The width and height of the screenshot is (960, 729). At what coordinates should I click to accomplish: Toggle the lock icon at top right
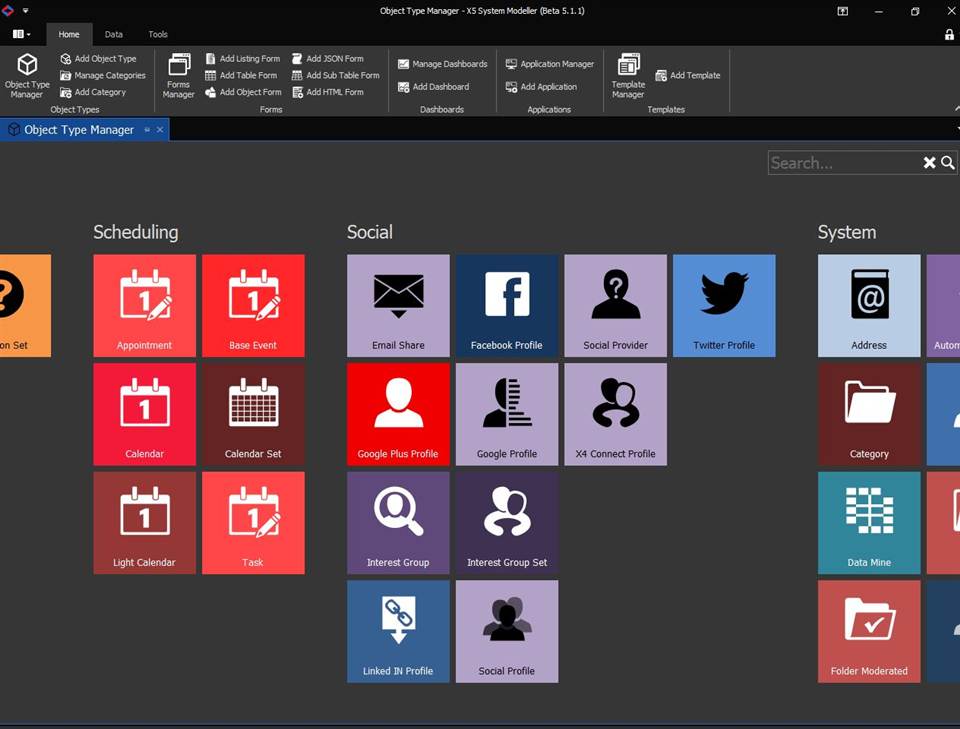click(x=949, y=34)
